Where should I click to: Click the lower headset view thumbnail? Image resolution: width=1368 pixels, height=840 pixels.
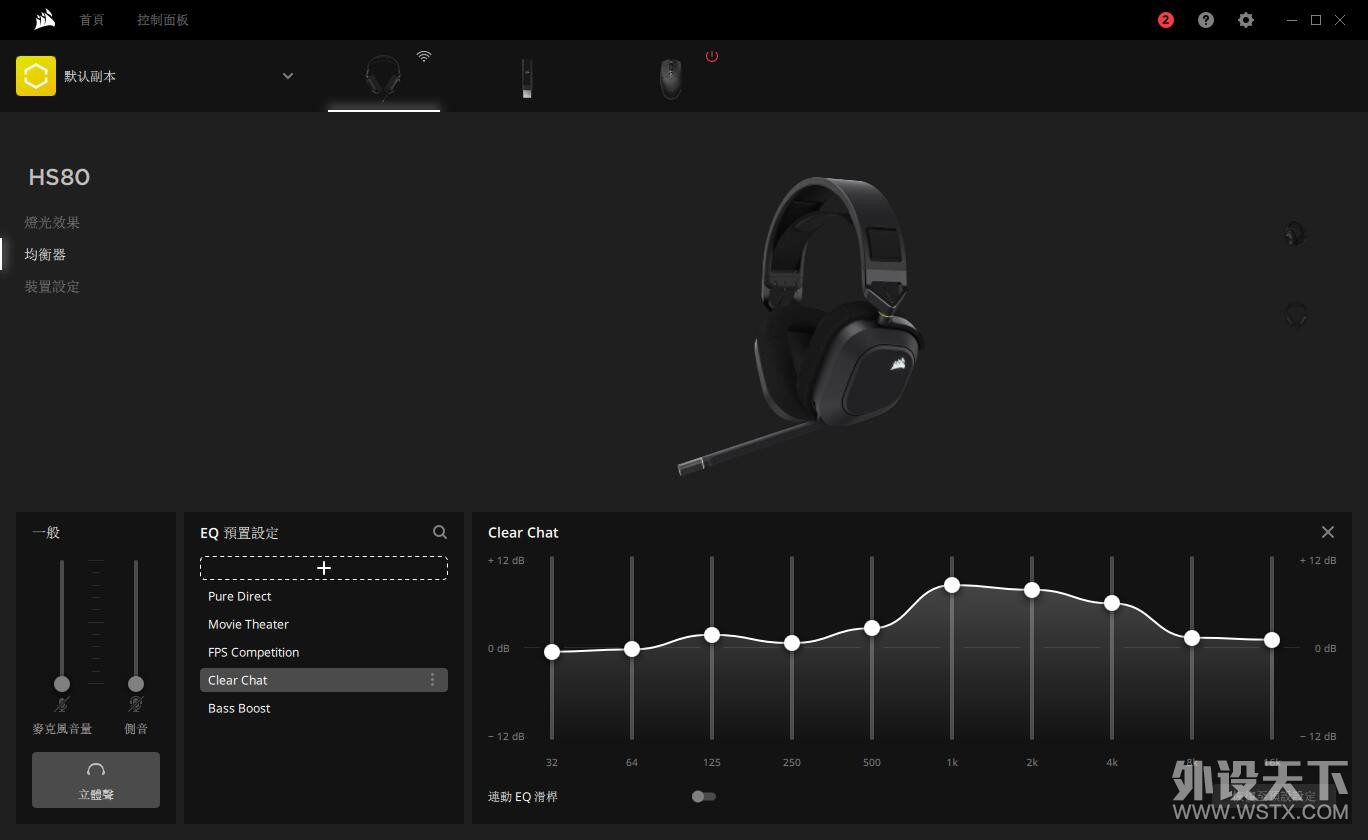click(1295, 314)
